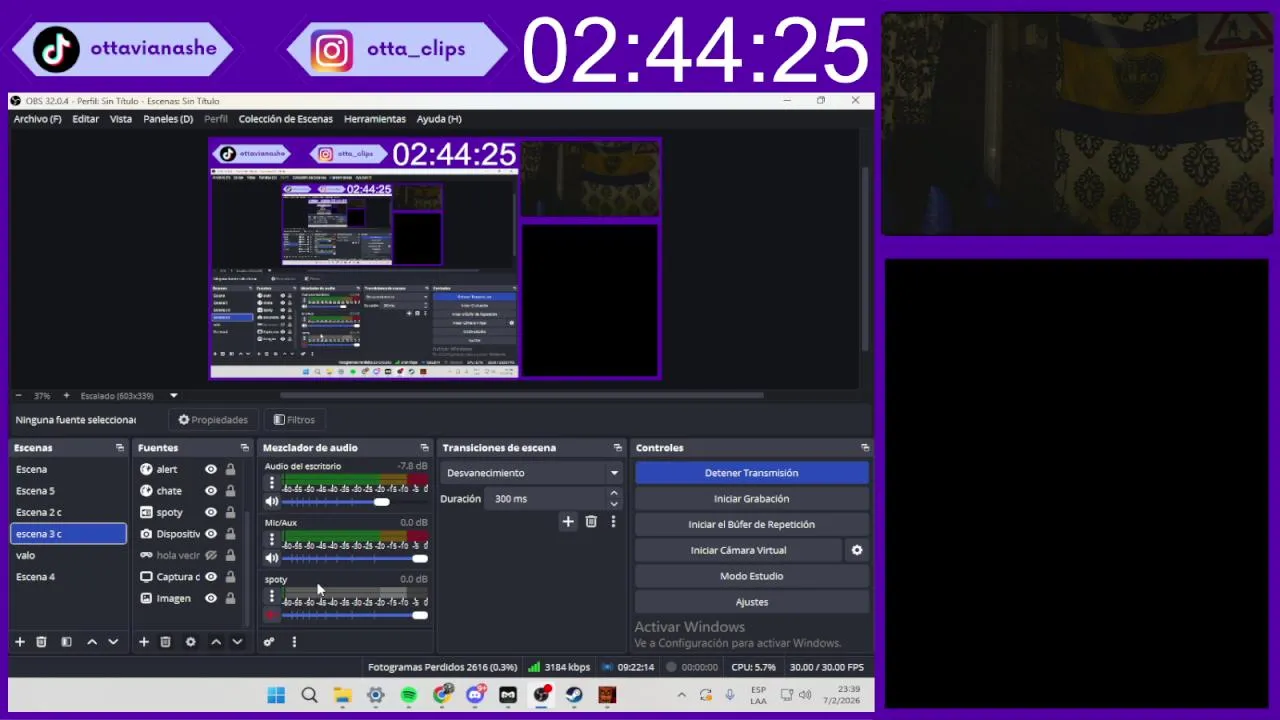The image size is (1280, 720).
Task: Open Mic/Aux options three-dots
Action: (x=271, y=539)
